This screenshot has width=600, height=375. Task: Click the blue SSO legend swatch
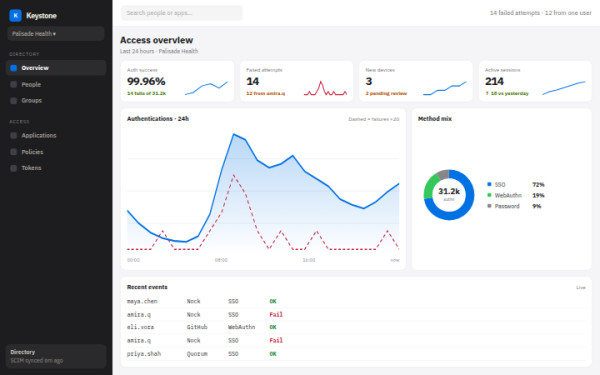point(489,184)
